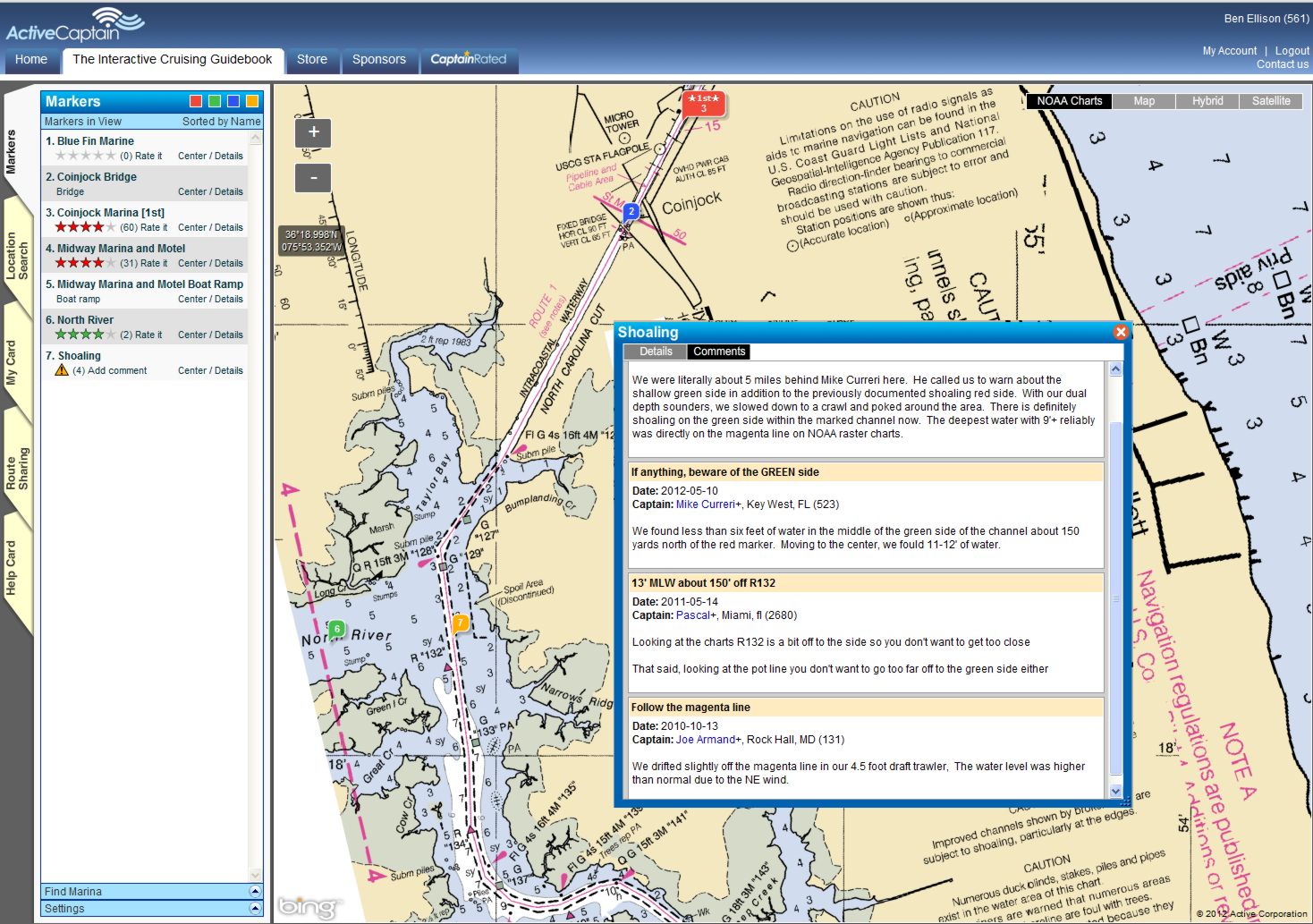The width and height of the screenshot is (1313, 924).
Task: Click the orange shoaling marker 7 on map
Action: pos(461,623)
